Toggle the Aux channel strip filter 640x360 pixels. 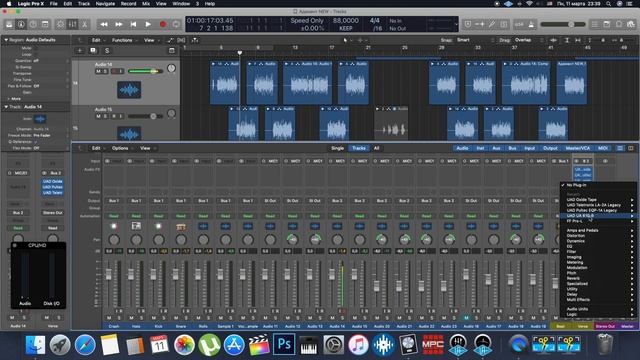[496, 148]
